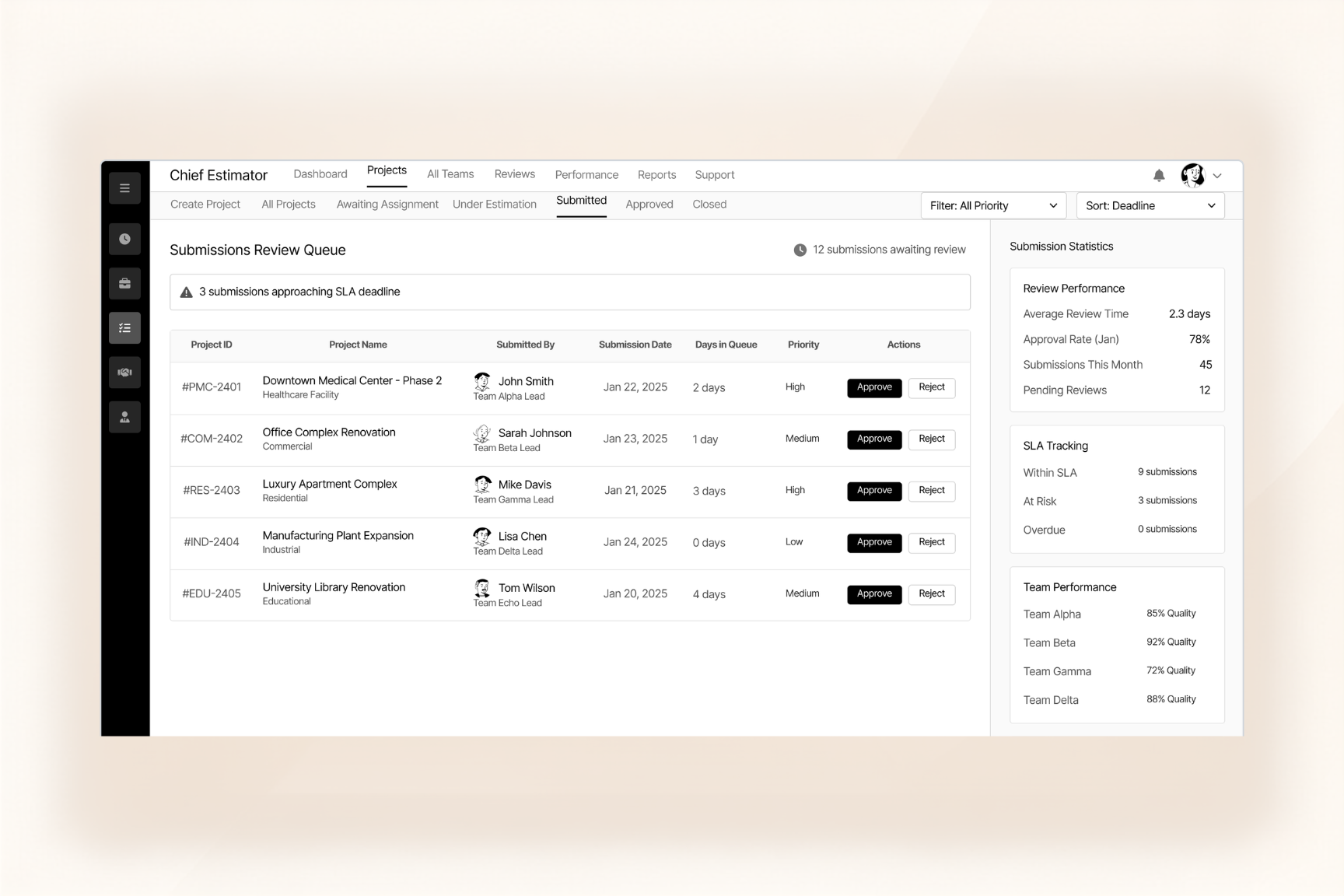This screenshot has height=896, width=1344.
Task: Open notifications bell
Action: (1159, 175)
